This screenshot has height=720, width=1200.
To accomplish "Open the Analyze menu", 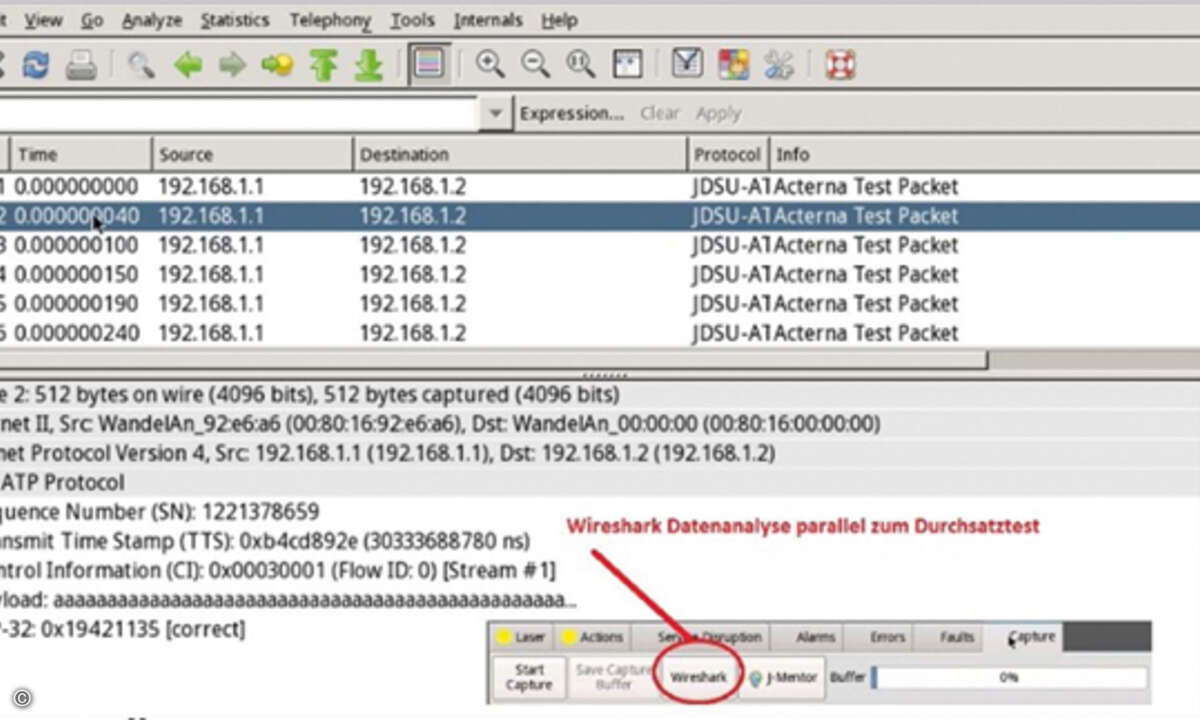I will (x=152, y=20).
